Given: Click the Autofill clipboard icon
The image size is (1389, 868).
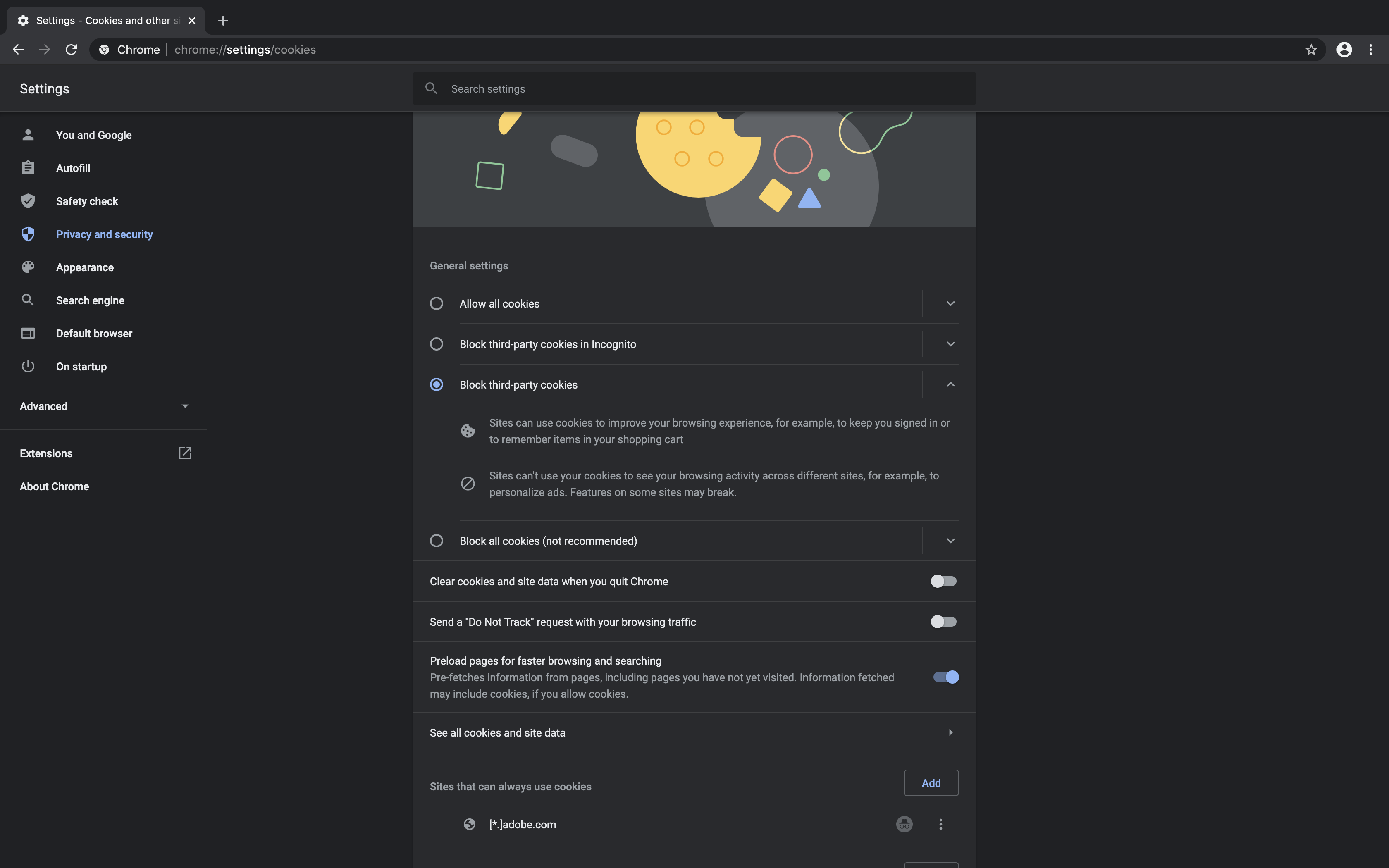Looking at the screenshot, I should [x=28, y=168].
